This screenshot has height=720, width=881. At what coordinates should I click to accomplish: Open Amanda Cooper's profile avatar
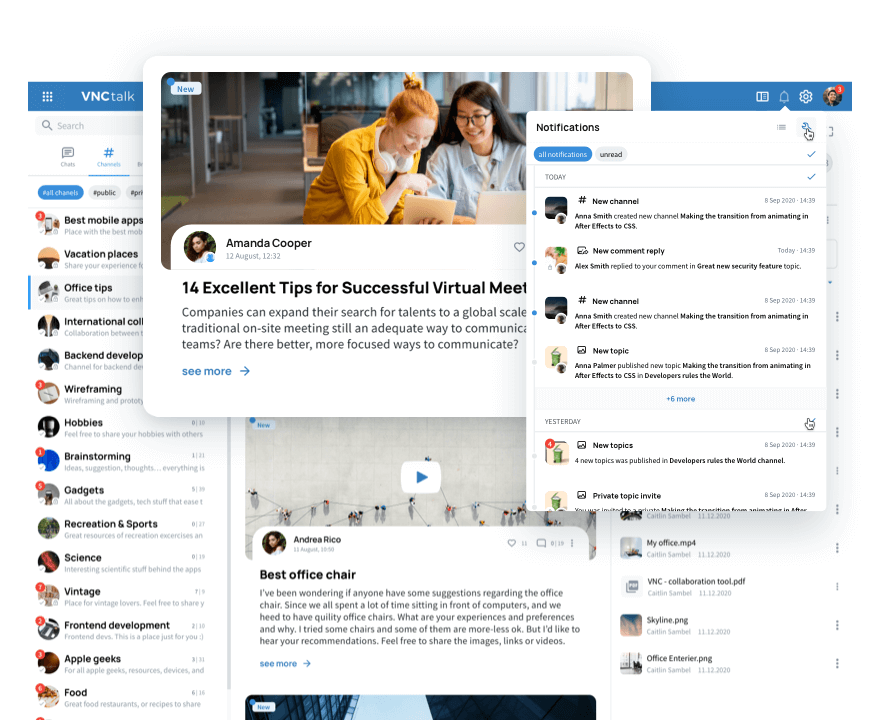point(200,247)
